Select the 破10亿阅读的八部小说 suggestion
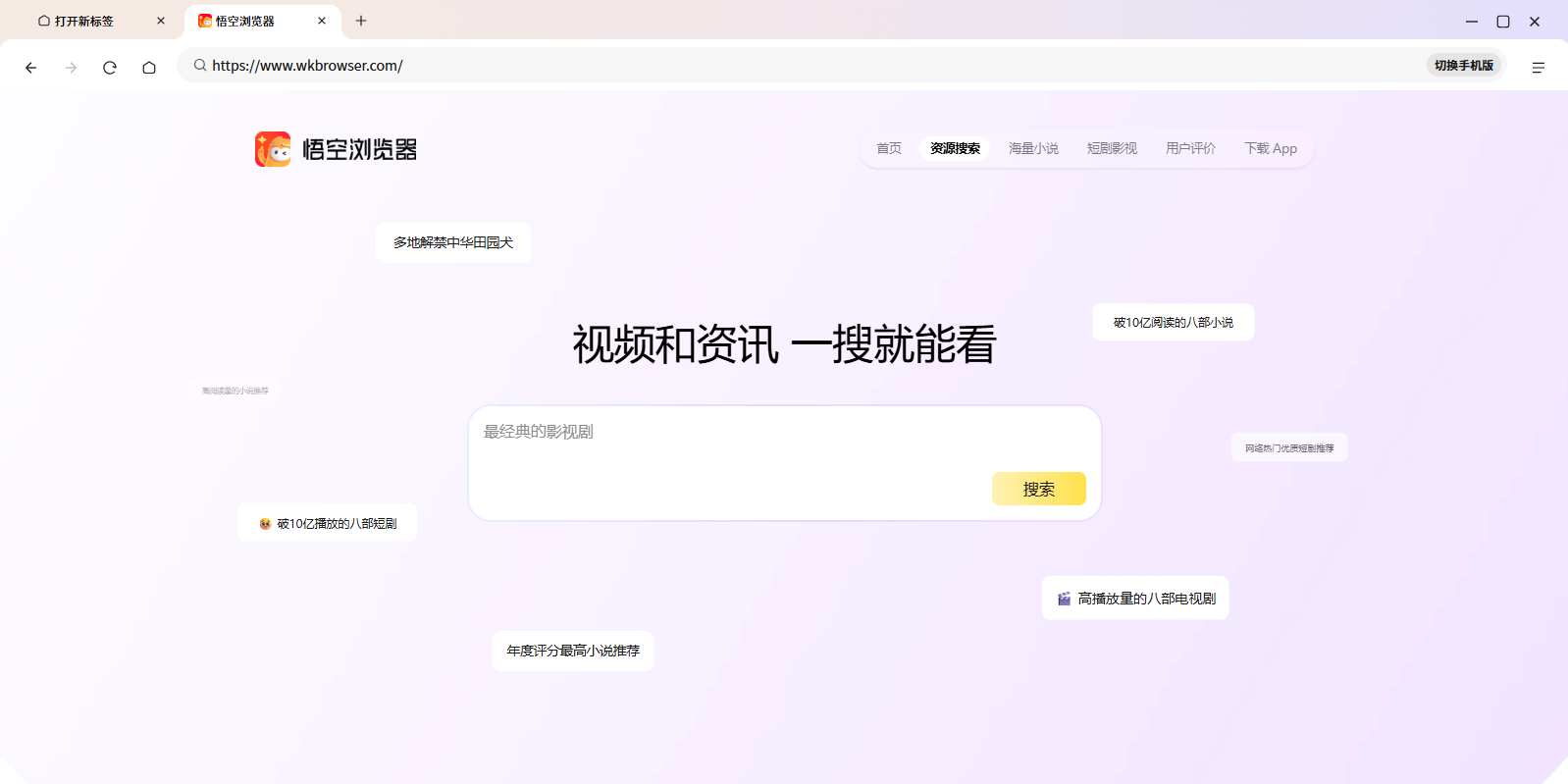This screenshot has height=784, width=1568. [1174, 322]
